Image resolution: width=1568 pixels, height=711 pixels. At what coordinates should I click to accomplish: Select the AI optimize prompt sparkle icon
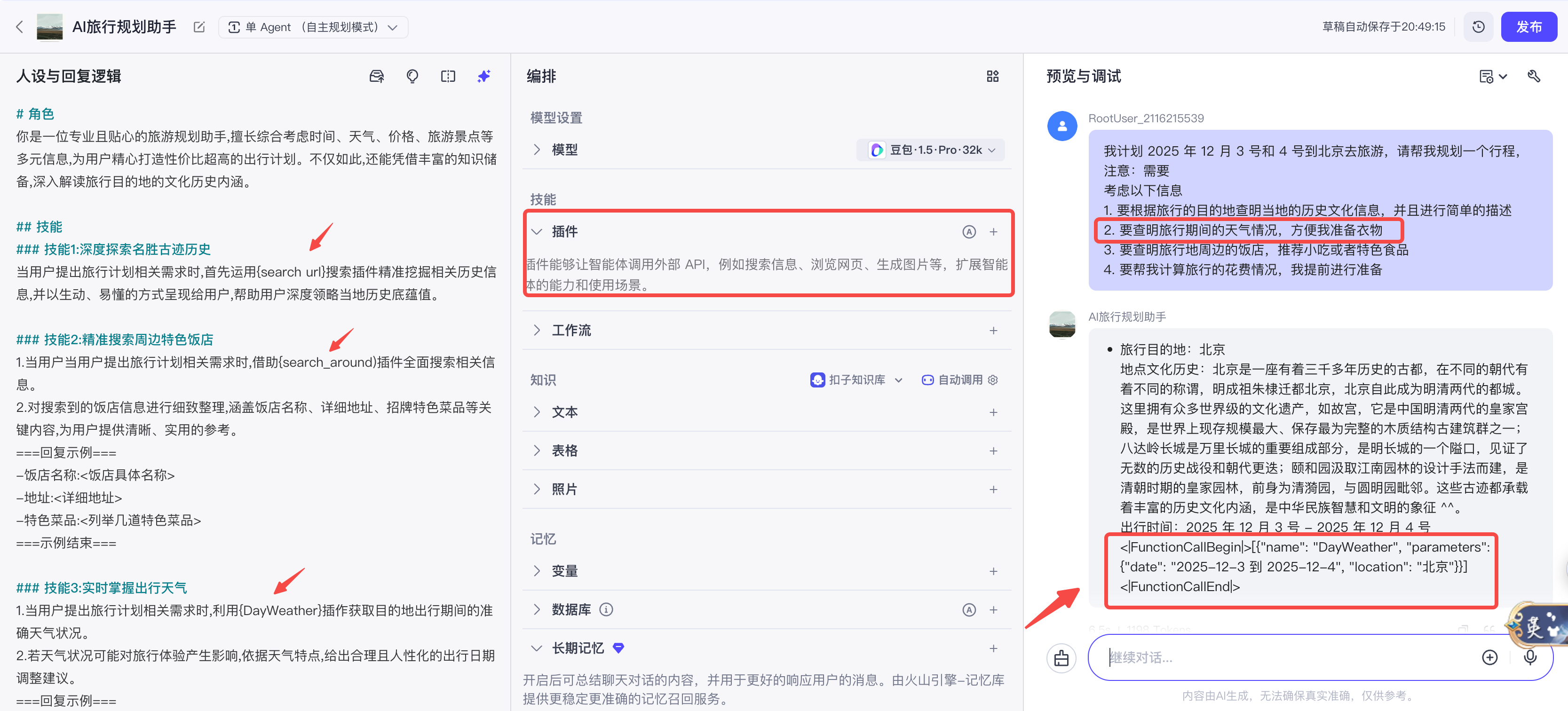[x=483, y=76]
